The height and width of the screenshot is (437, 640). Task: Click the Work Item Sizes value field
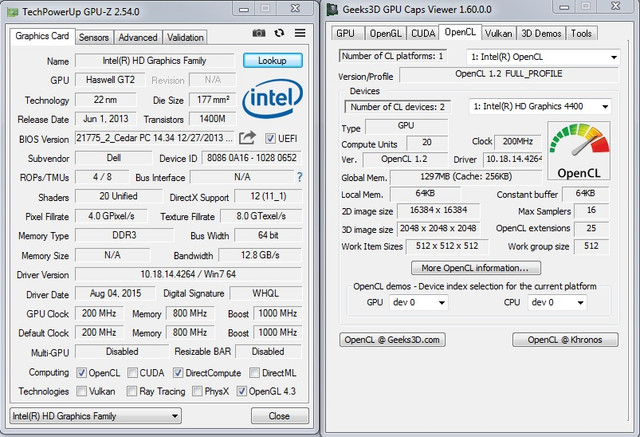pyautogui.click(x=447, y=246)
